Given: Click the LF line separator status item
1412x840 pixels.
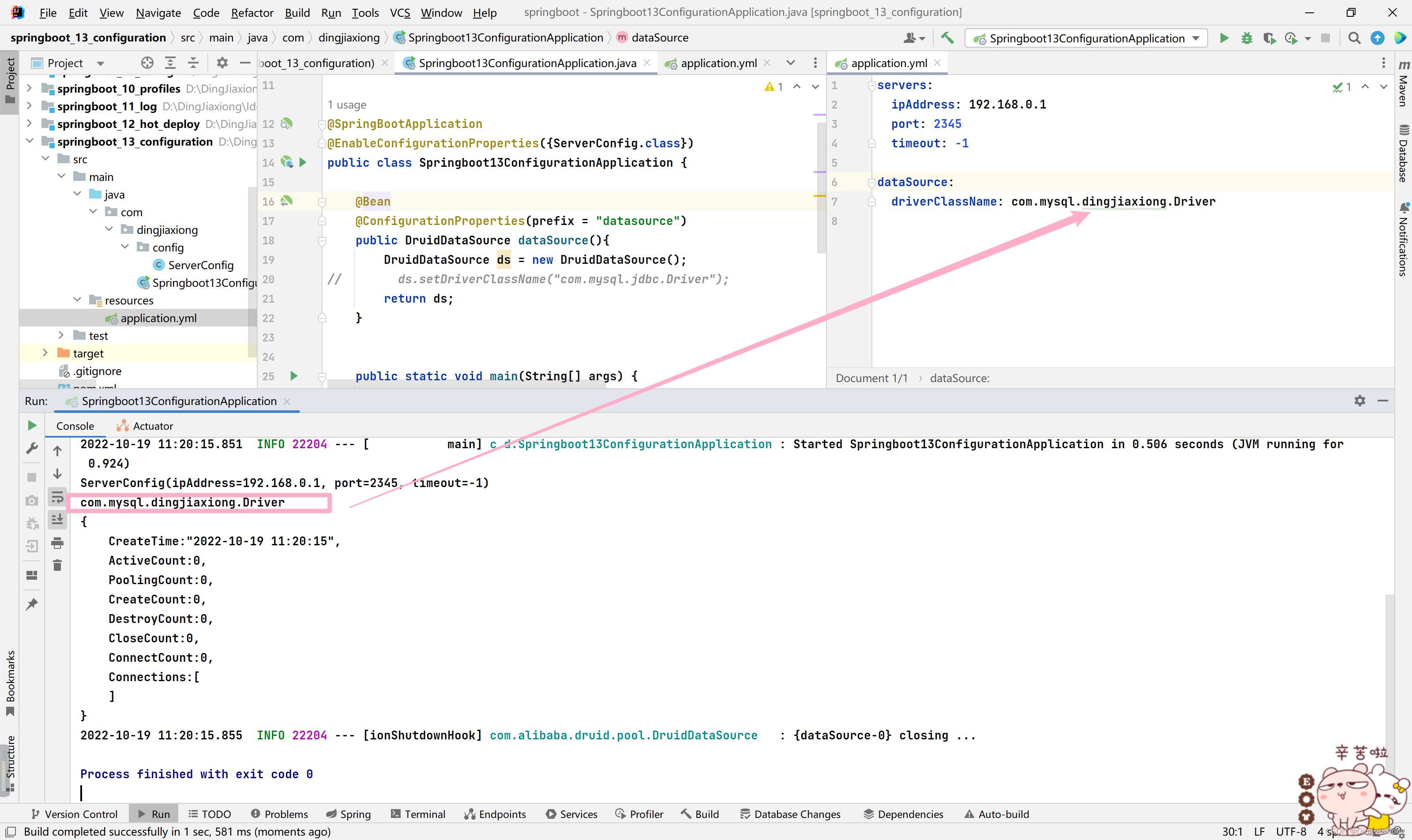Looking at the screenshot, I should click(1259, 832).
